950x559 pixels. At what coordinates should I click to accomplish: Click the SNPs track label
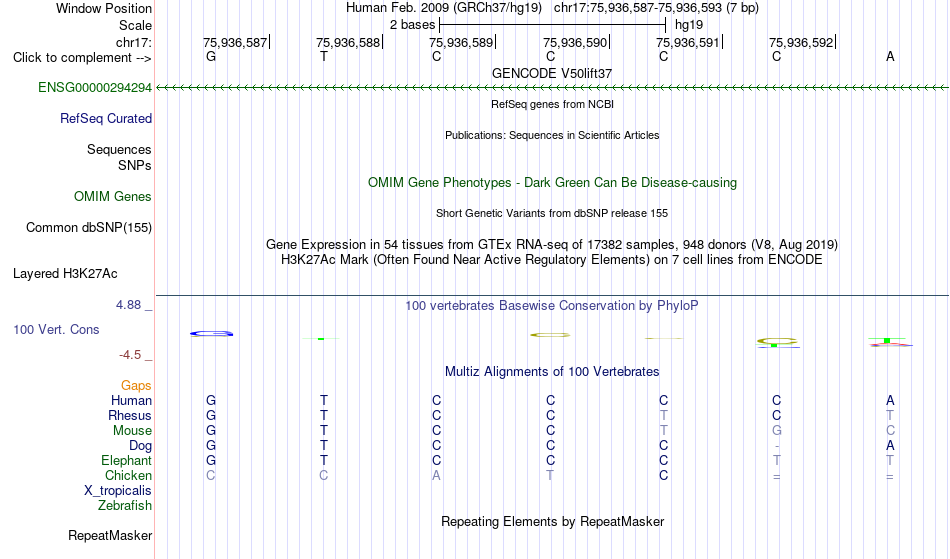[135, 165]
